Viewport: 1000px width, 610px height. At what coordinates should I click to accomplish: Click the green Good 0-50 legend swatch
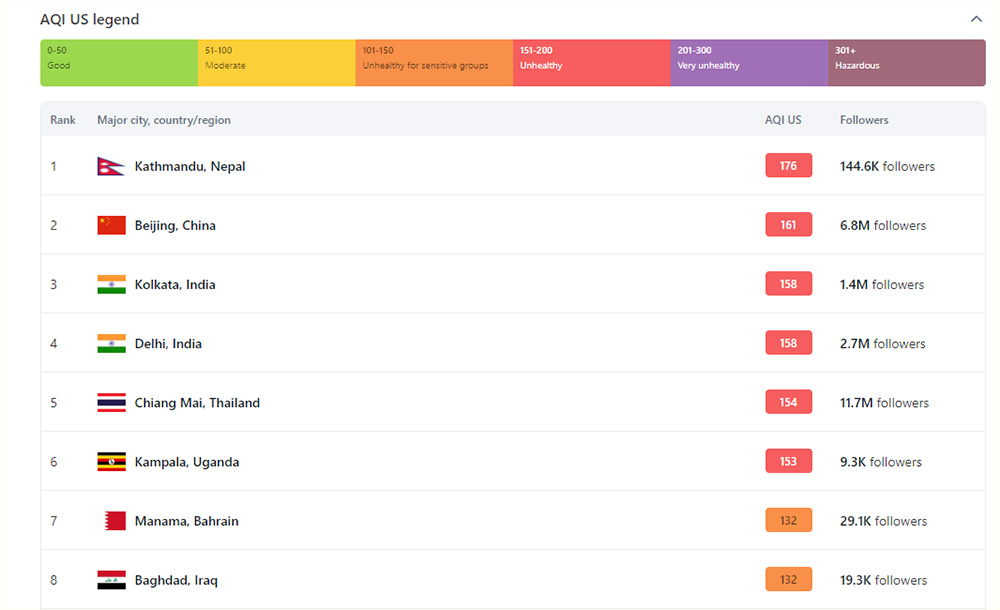pos(118,62)
